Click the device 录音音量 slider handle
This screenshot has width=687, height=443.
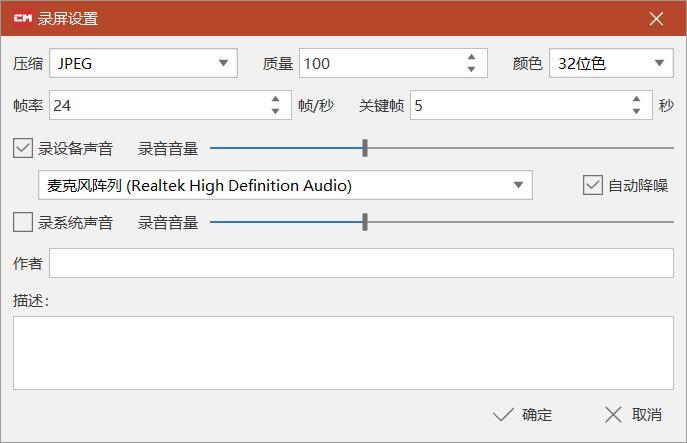pos(365,148)
